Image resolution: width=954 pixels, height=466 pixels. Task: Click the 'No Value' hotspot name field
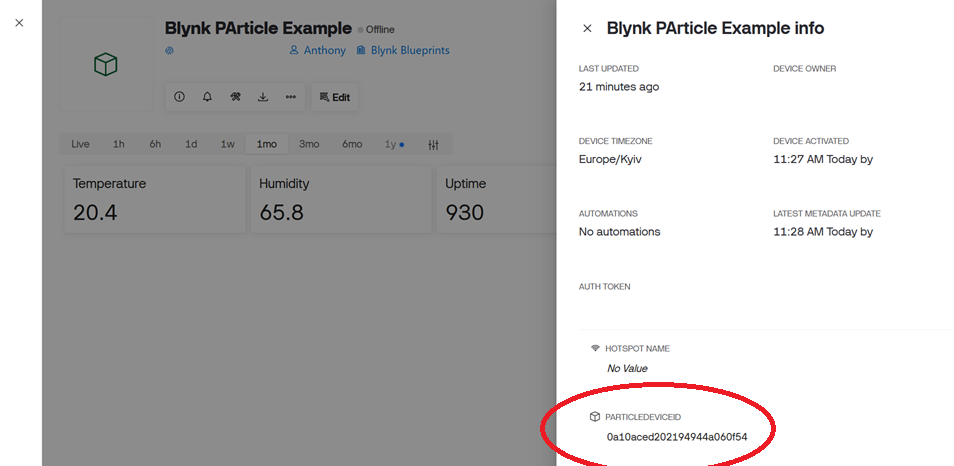click(x=627, y=368)
